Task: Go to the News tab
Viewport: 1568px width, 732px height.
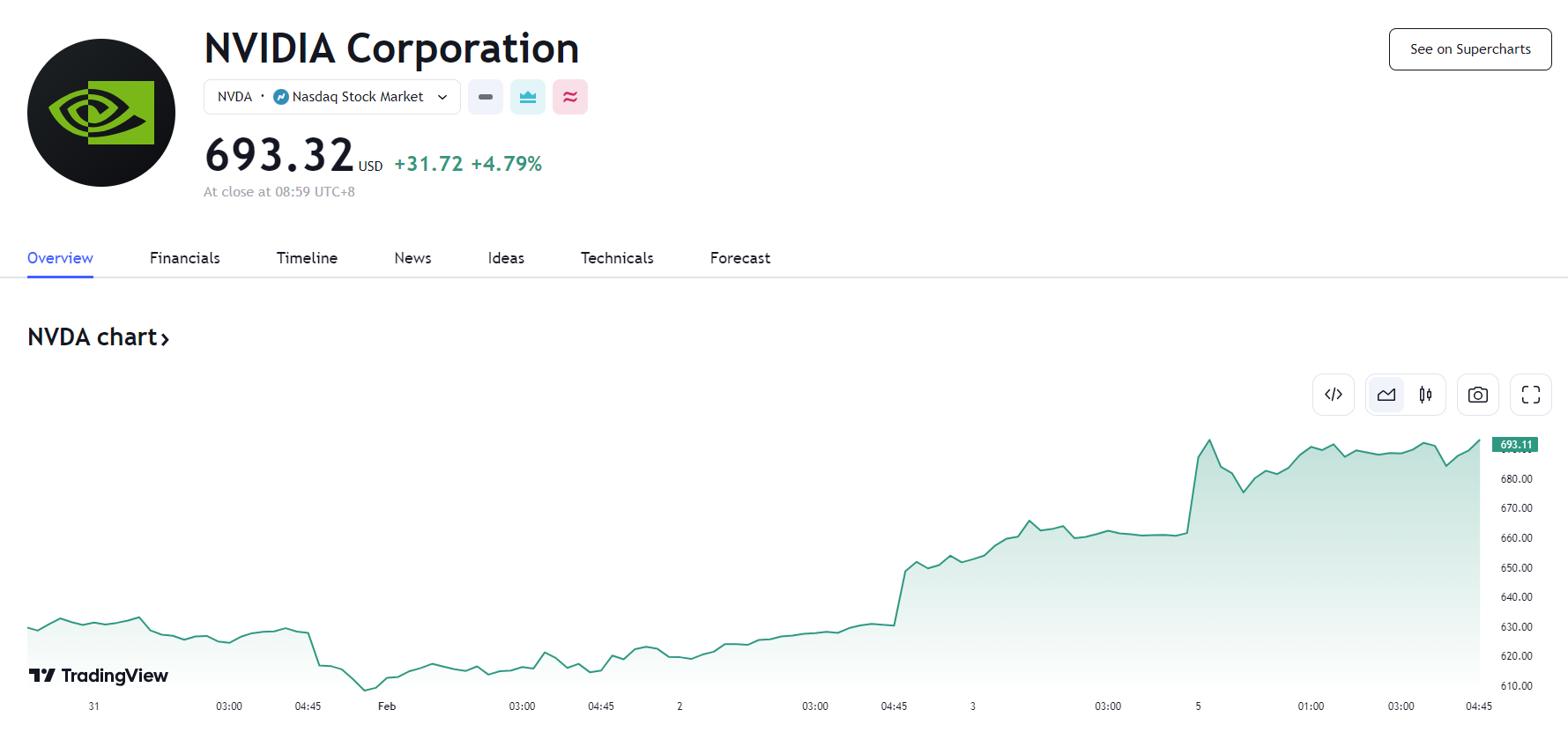Action: click(x=412, y=258)
